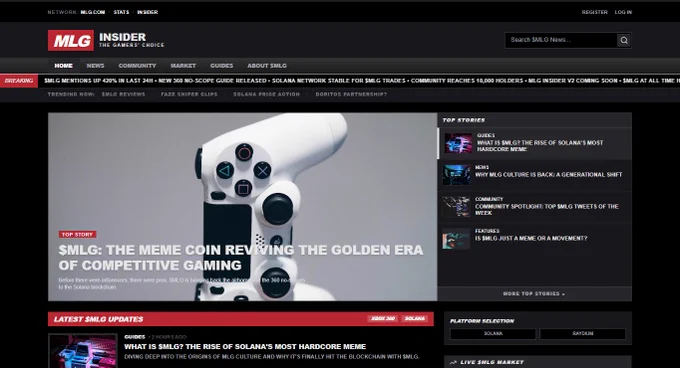Click the MLG.COM network link

[93, 12]
